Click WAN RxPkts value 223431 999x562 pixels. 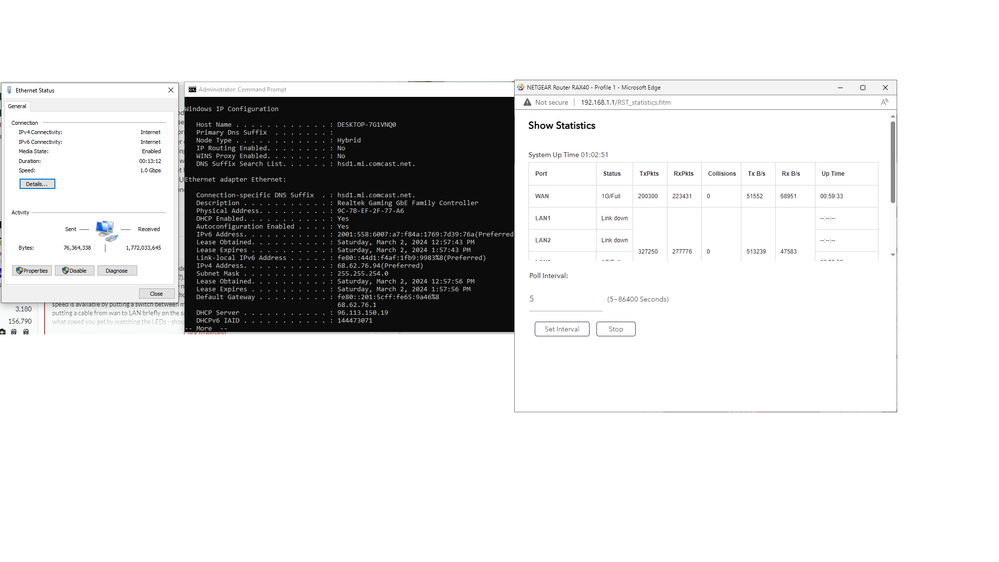coord(682,196)
